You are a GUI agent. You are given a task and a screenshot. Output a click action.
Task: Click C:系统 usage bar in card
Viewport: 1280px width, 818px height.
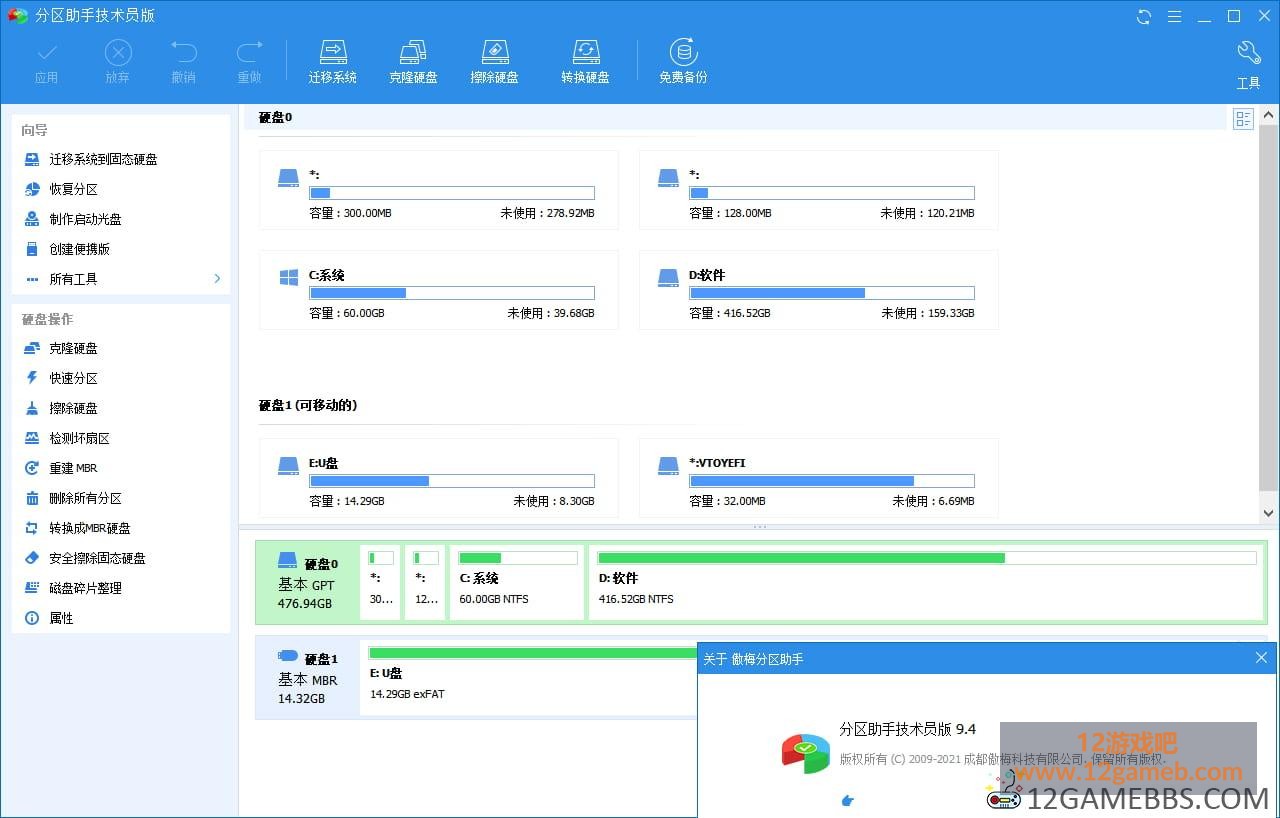pyautogui.click(x=452, y=293)
